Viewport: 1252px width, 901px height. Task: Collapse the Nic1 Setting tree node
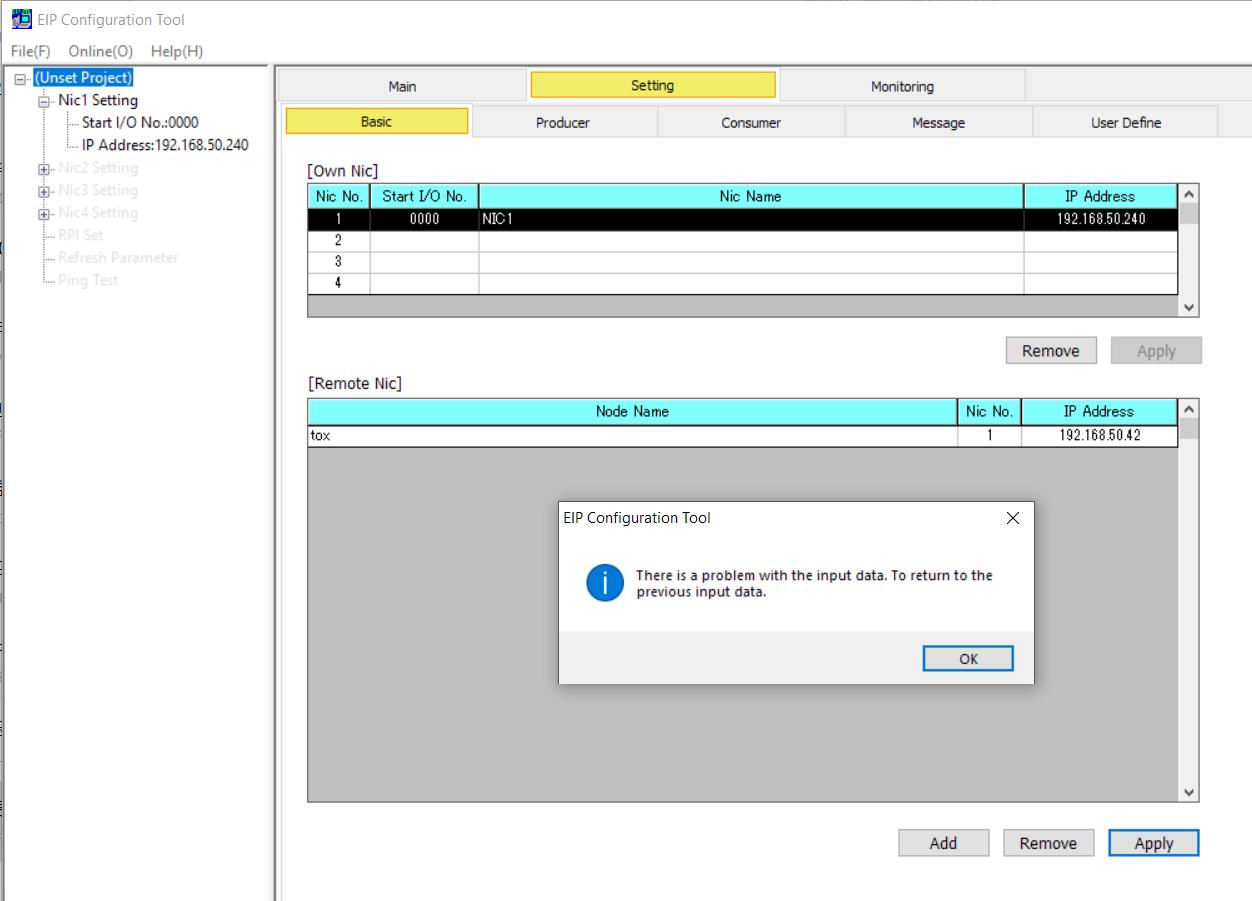(x=44, y=101)
